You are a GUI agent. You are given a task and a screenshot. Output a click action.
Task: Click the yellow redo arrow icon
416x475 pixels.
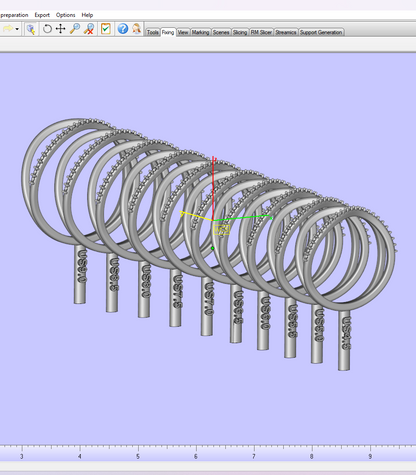(8, 29)
